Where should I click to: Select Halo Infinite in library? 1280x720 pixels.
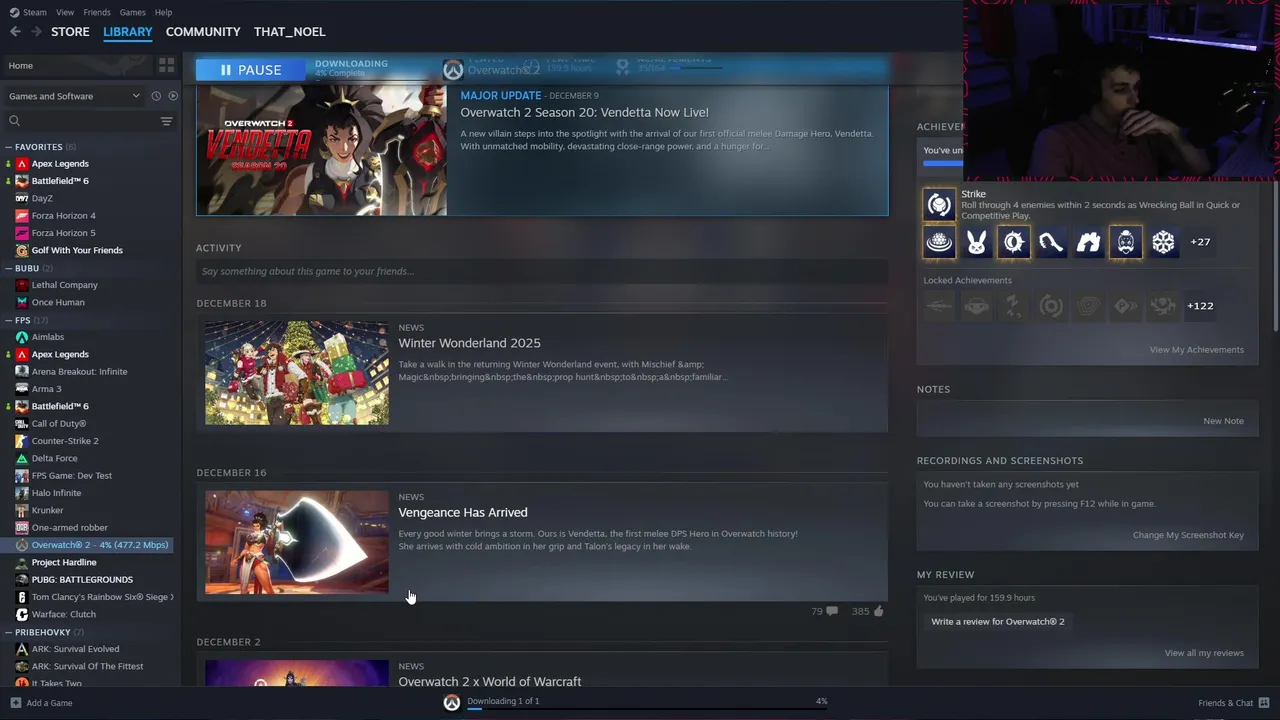coord(56,493)
